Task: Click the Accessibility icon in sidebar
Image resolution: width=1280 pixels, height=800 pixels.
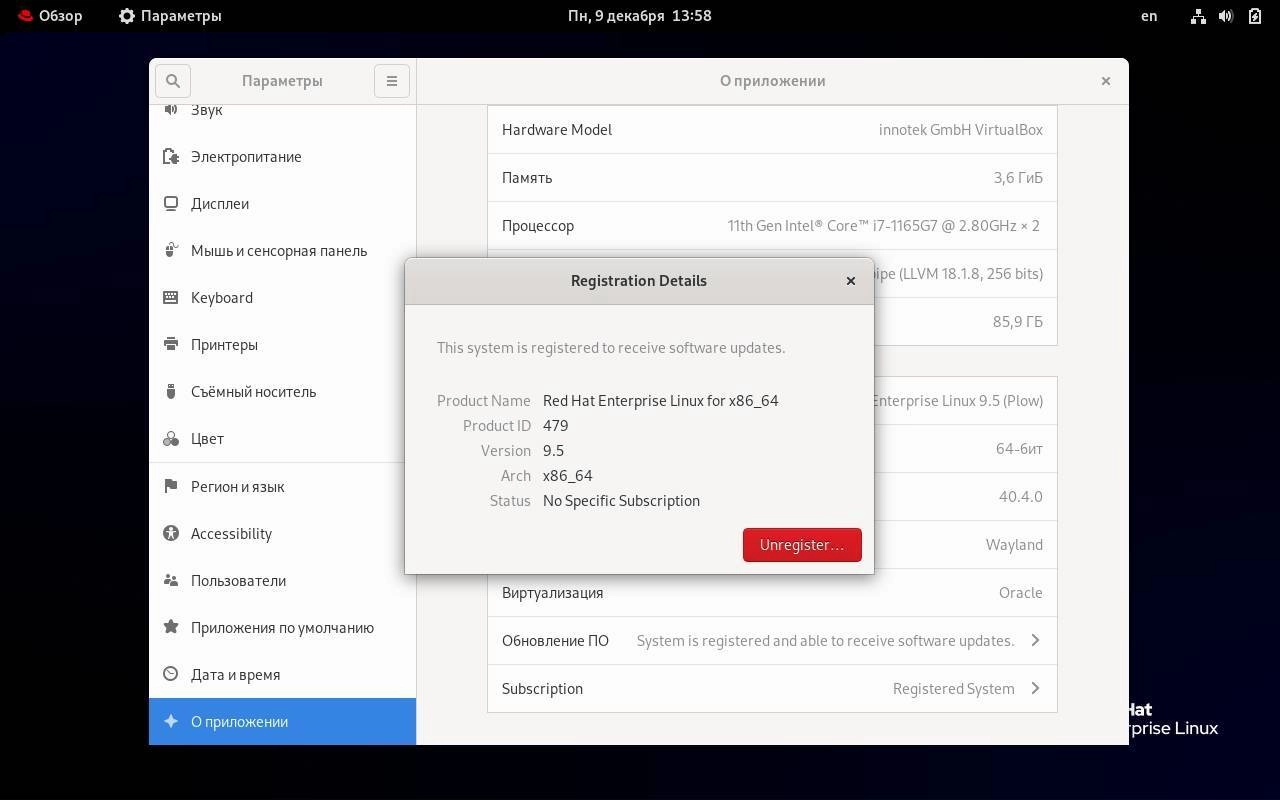Action: click(170, 533)
